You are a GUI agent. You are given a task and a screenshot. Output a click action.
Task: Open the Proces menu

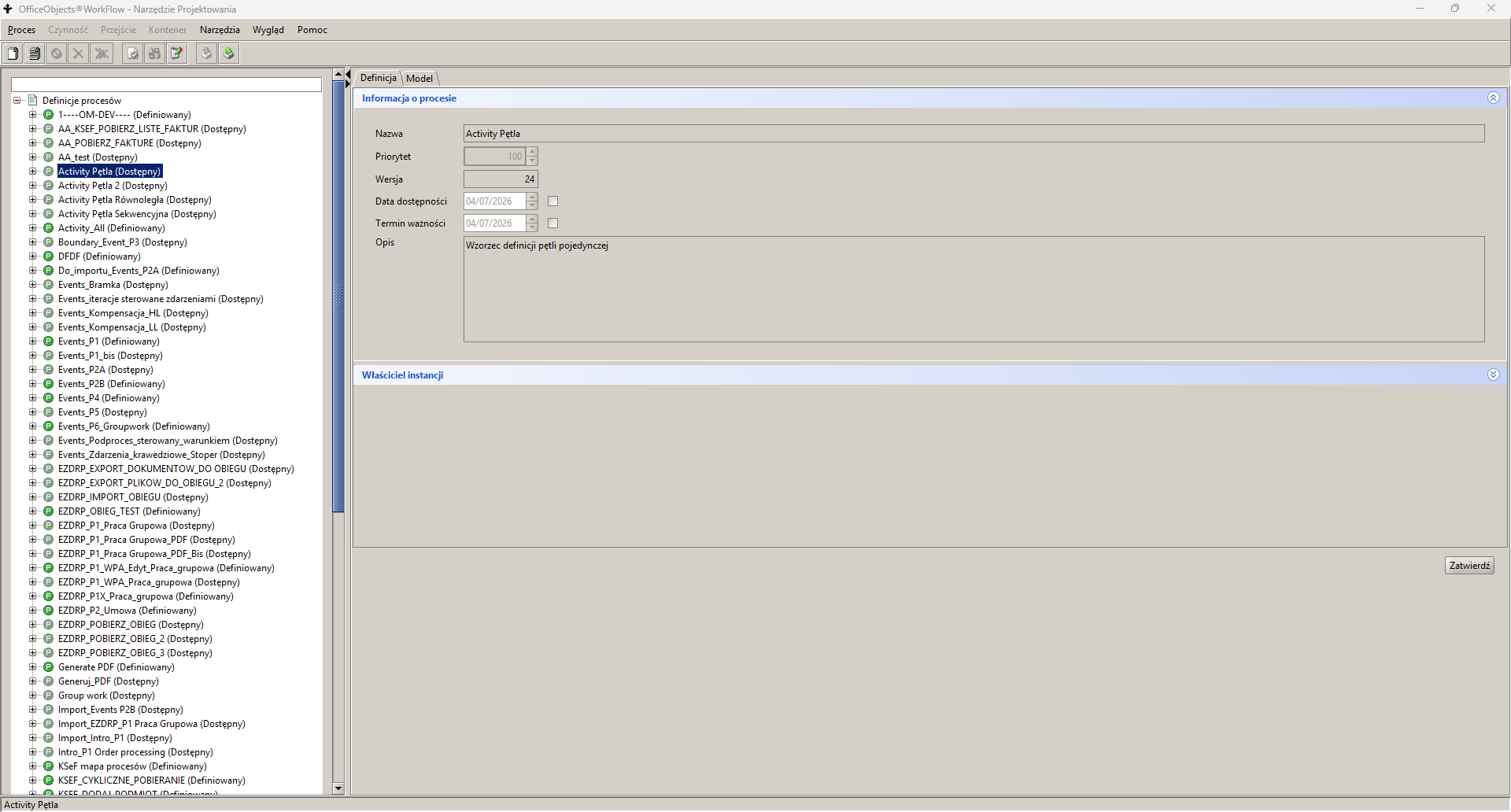[x=22, y=30]
